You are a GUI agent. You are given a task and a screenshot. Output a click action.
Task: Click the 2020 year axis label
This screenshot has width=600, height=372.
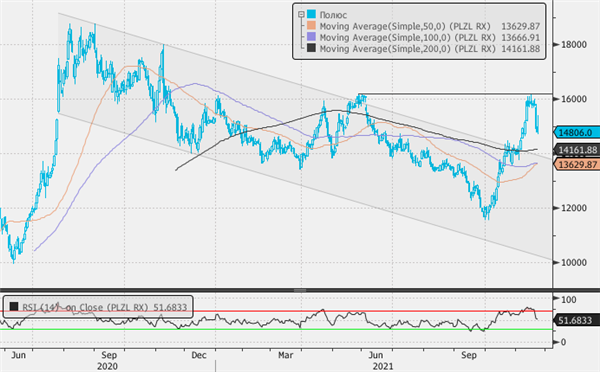coord(108,367)
